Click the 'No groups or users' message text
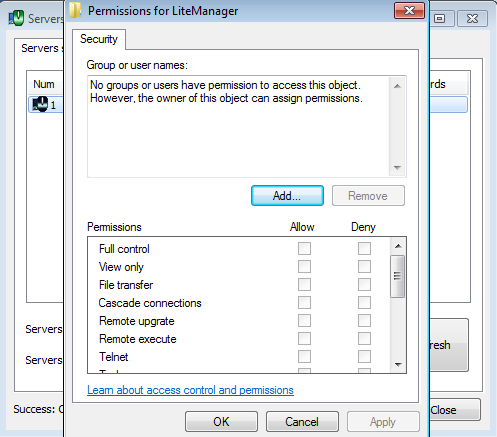The image size is (497, 437). coord(226,92)
